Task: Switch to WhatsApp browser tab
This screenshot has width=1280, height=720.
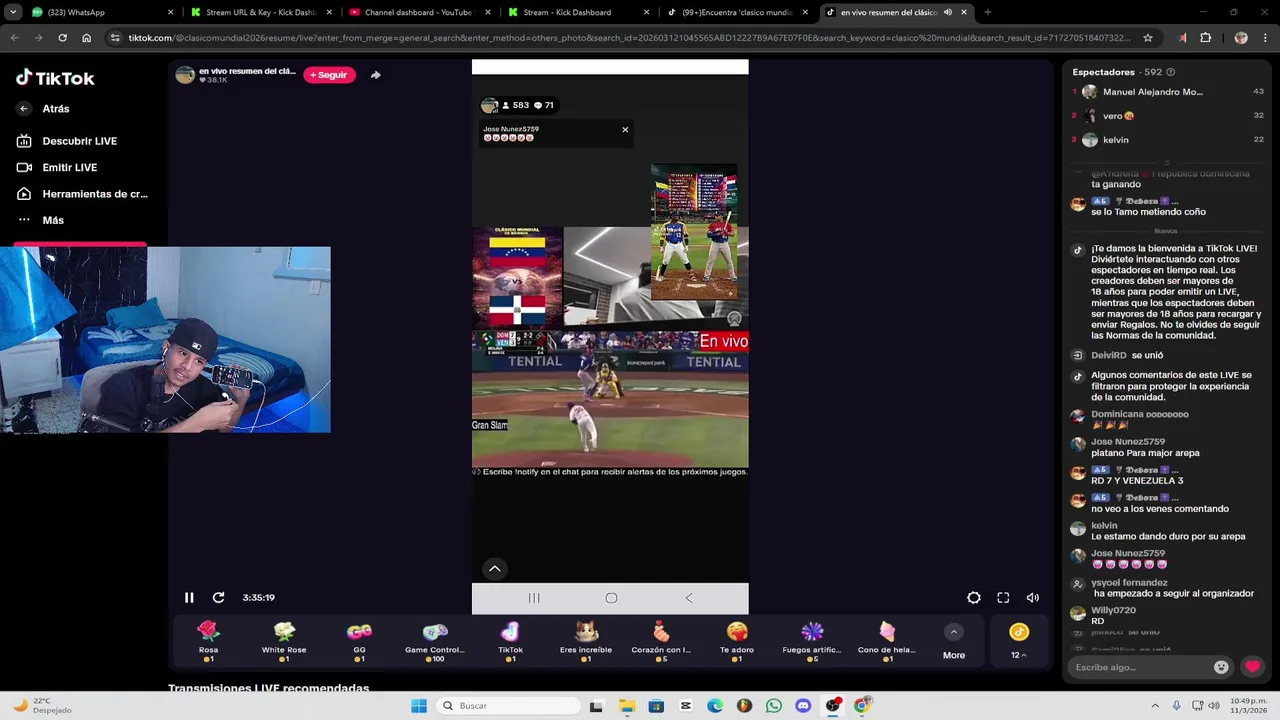Action: click(100, 12)
